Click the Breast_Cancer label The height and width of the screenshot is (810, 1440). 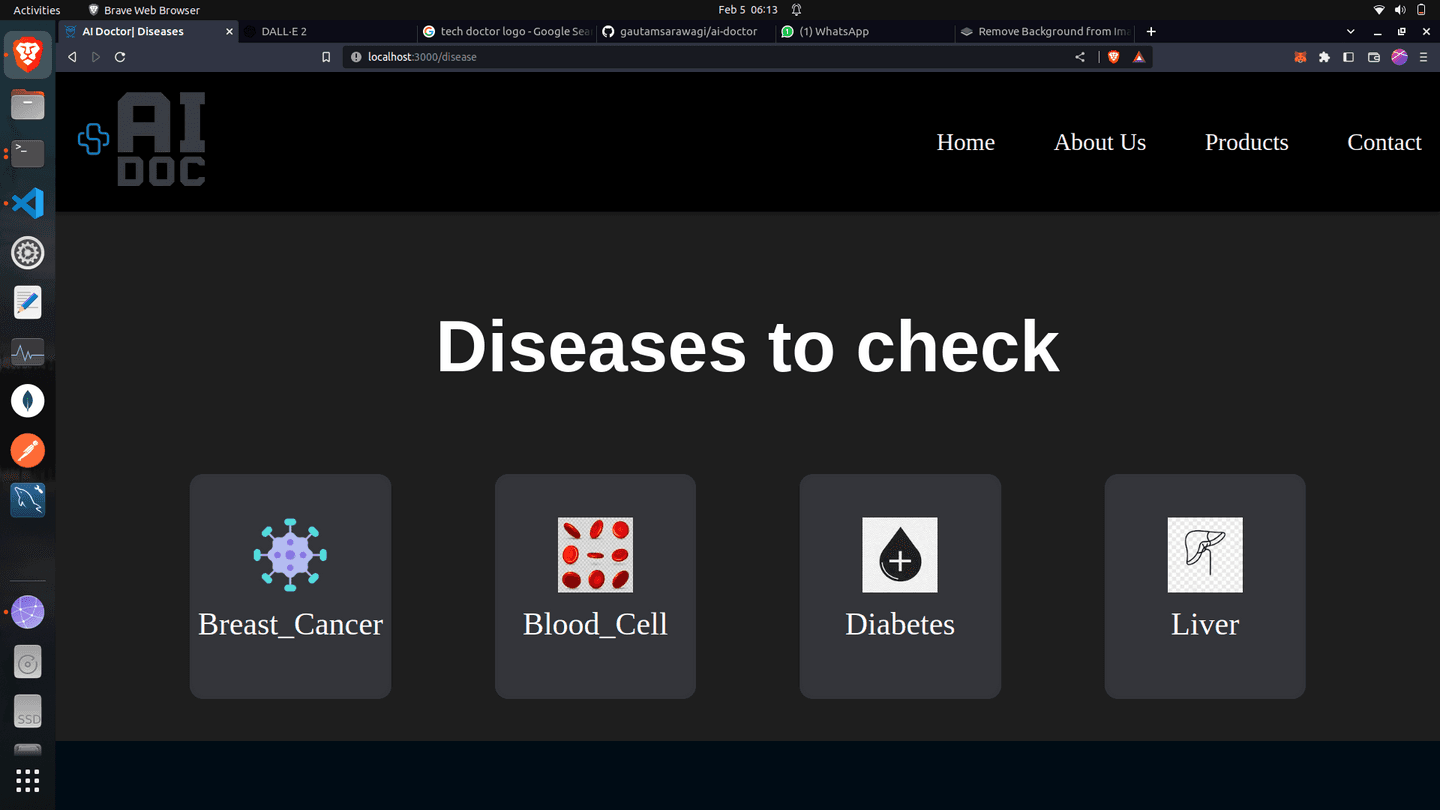point(290,624)
